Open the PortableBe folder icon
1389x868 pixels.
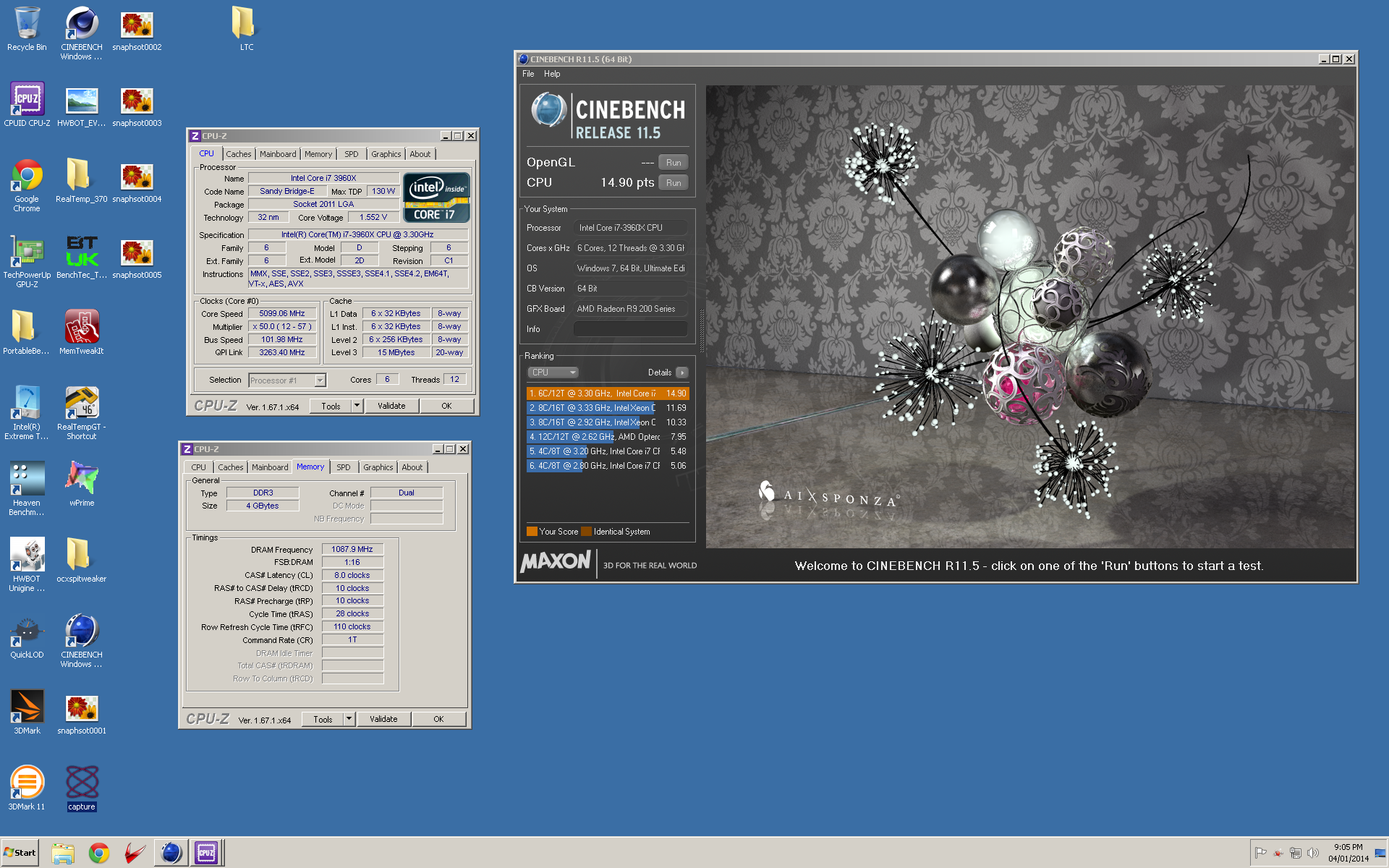tap(27, 333)
